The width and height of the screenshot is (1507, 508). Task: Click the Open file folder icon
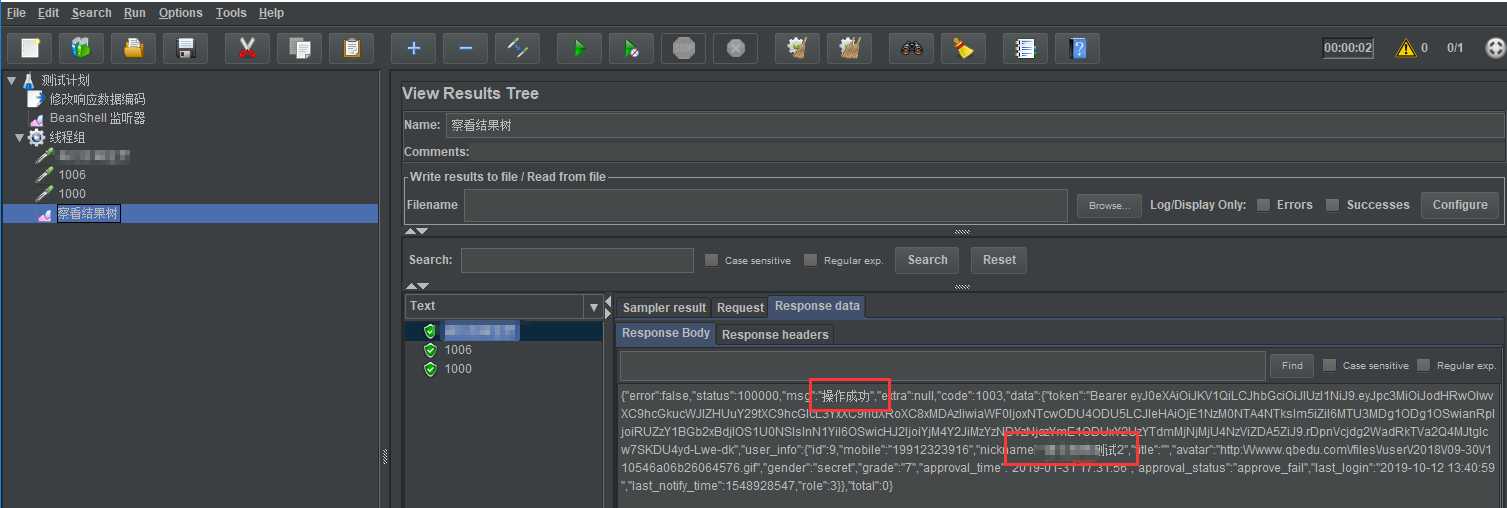click(133, 48)
